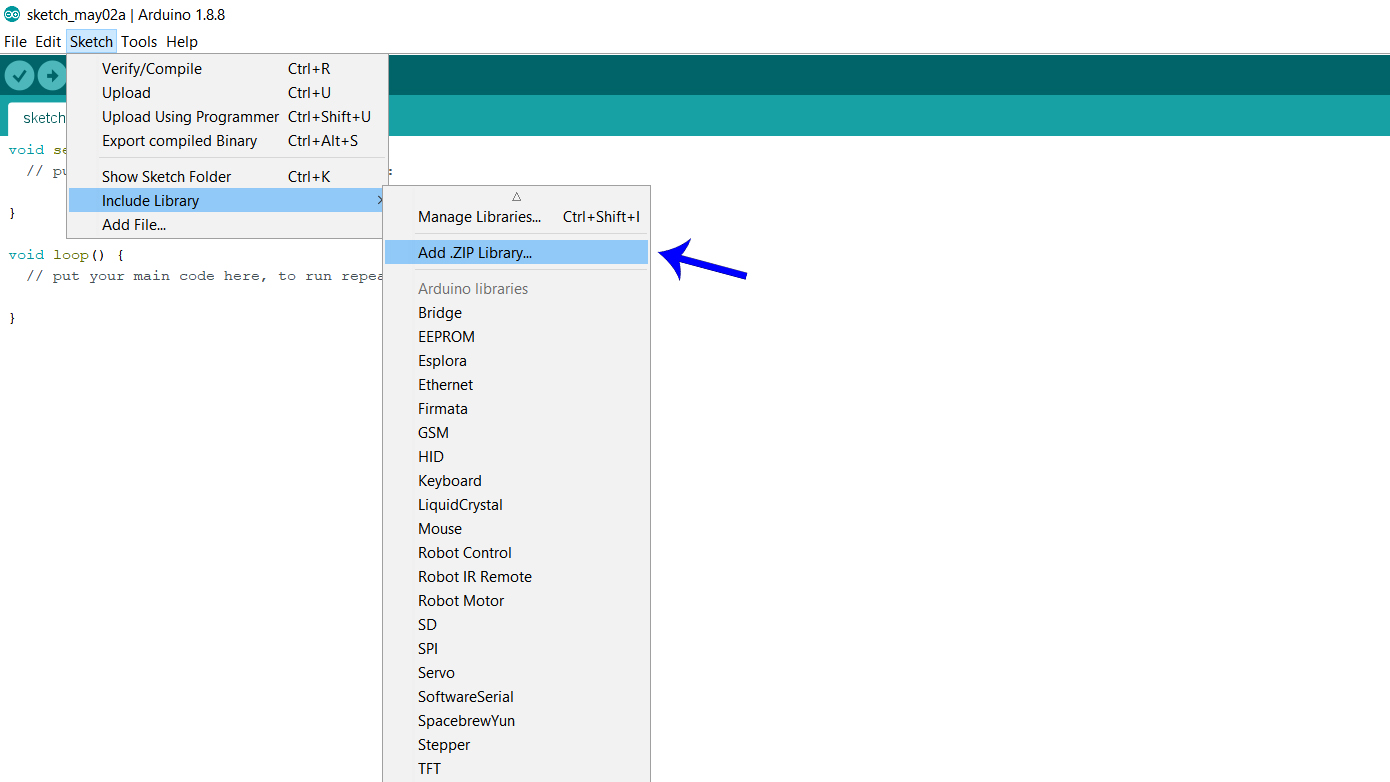Choose Export compiled Binary
The image size is (1390, 782).
[x=179, y=141]
